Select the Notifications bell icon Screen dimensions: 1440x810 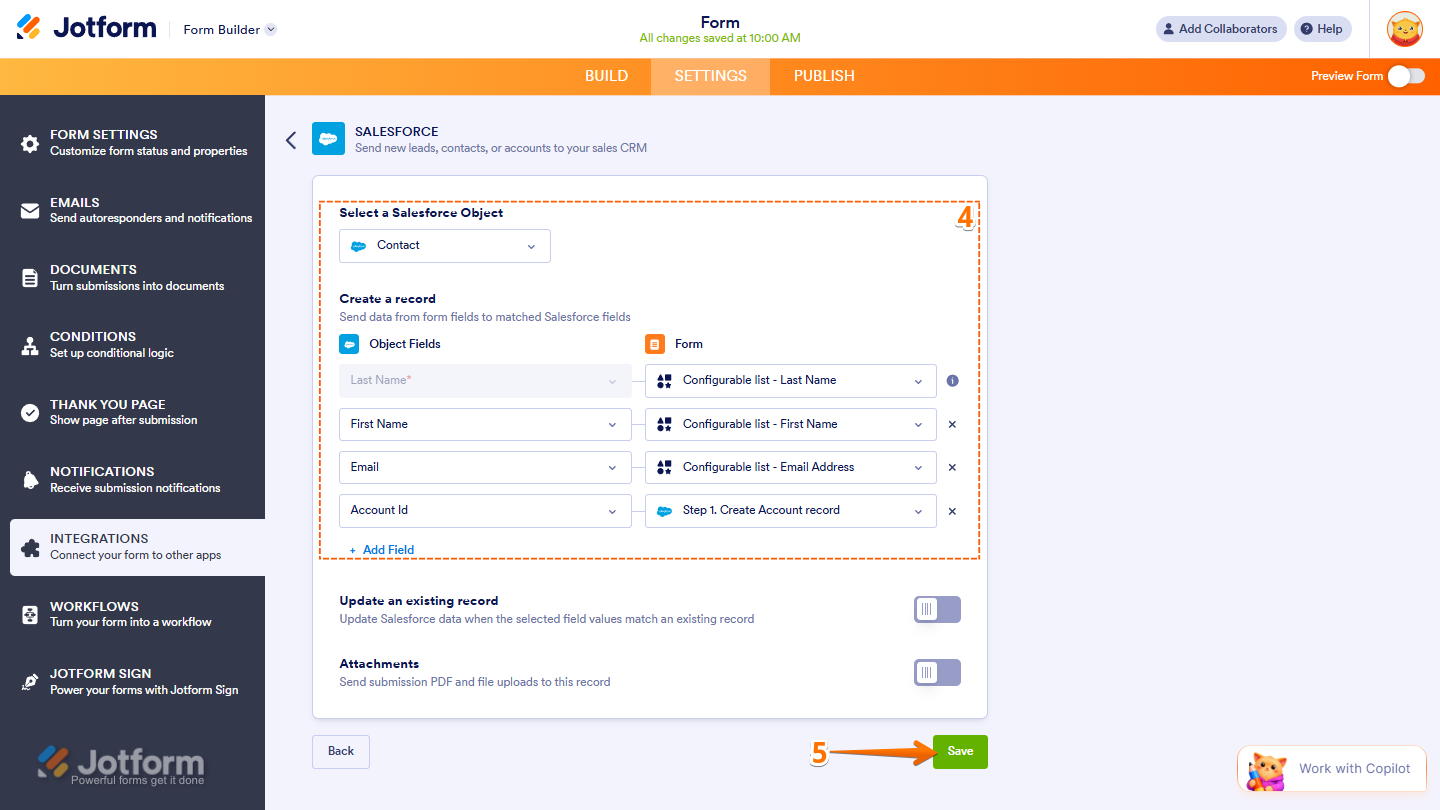[x=30, y=479]
